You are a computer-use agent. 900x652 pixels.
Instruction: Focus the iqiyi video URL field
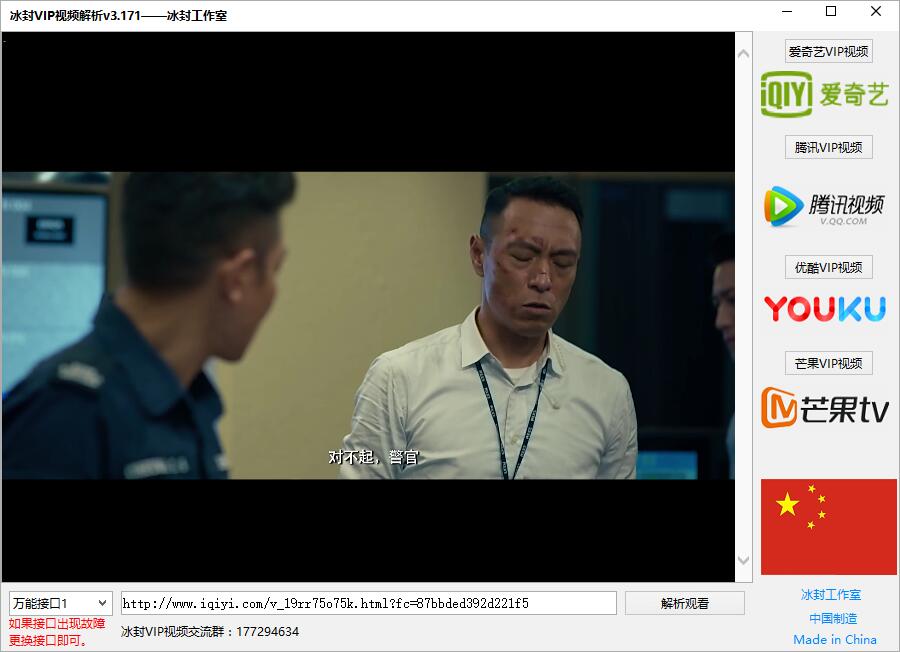368,603
